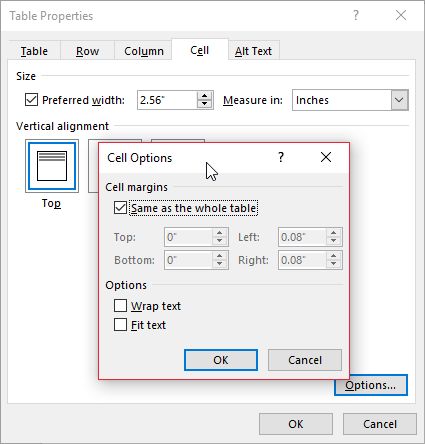
Task: Confirm Cell Options with OK
Action: click(x=221, y=360)
